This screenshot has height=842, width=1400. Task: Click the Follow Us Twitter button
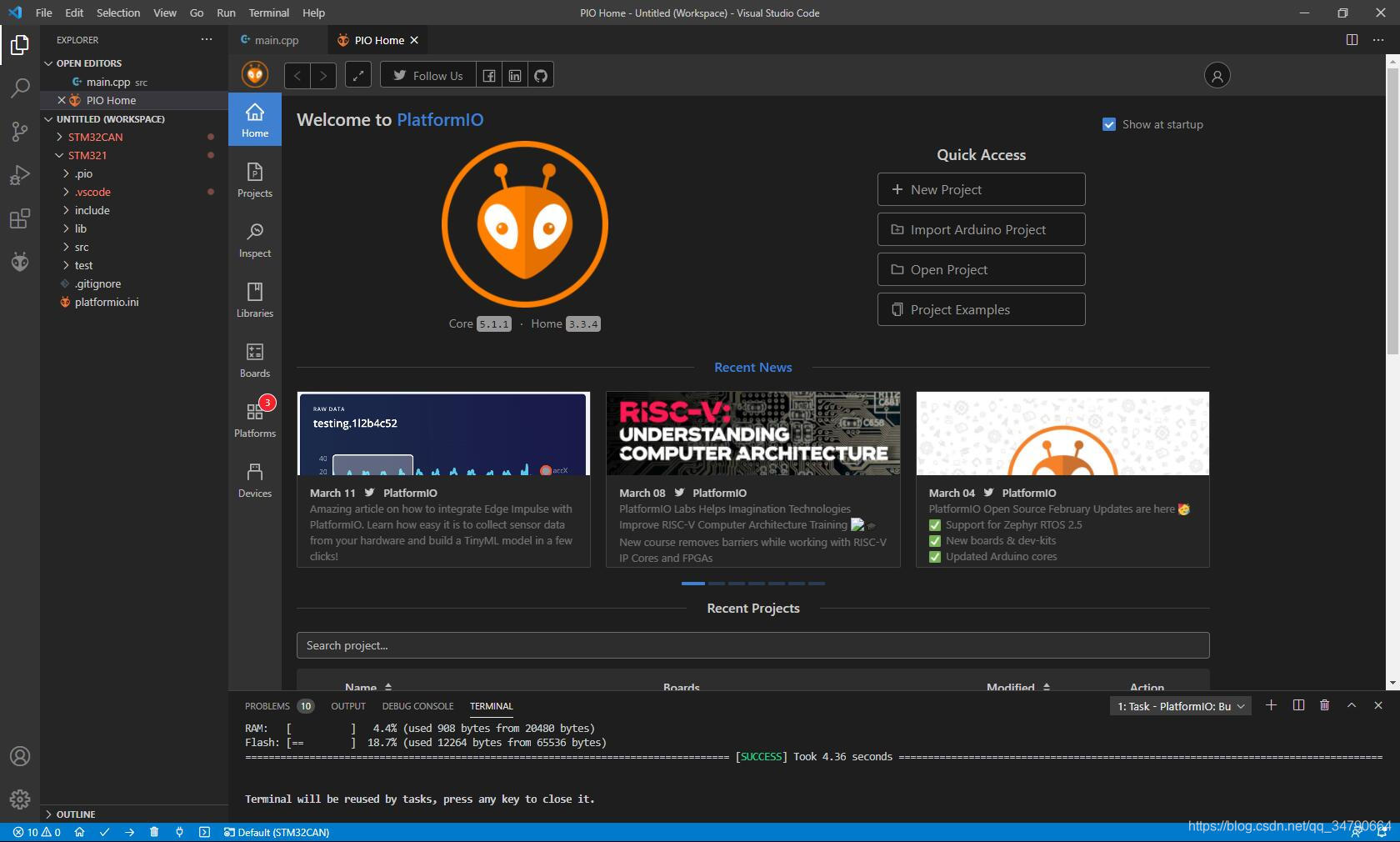pos(428,75)
